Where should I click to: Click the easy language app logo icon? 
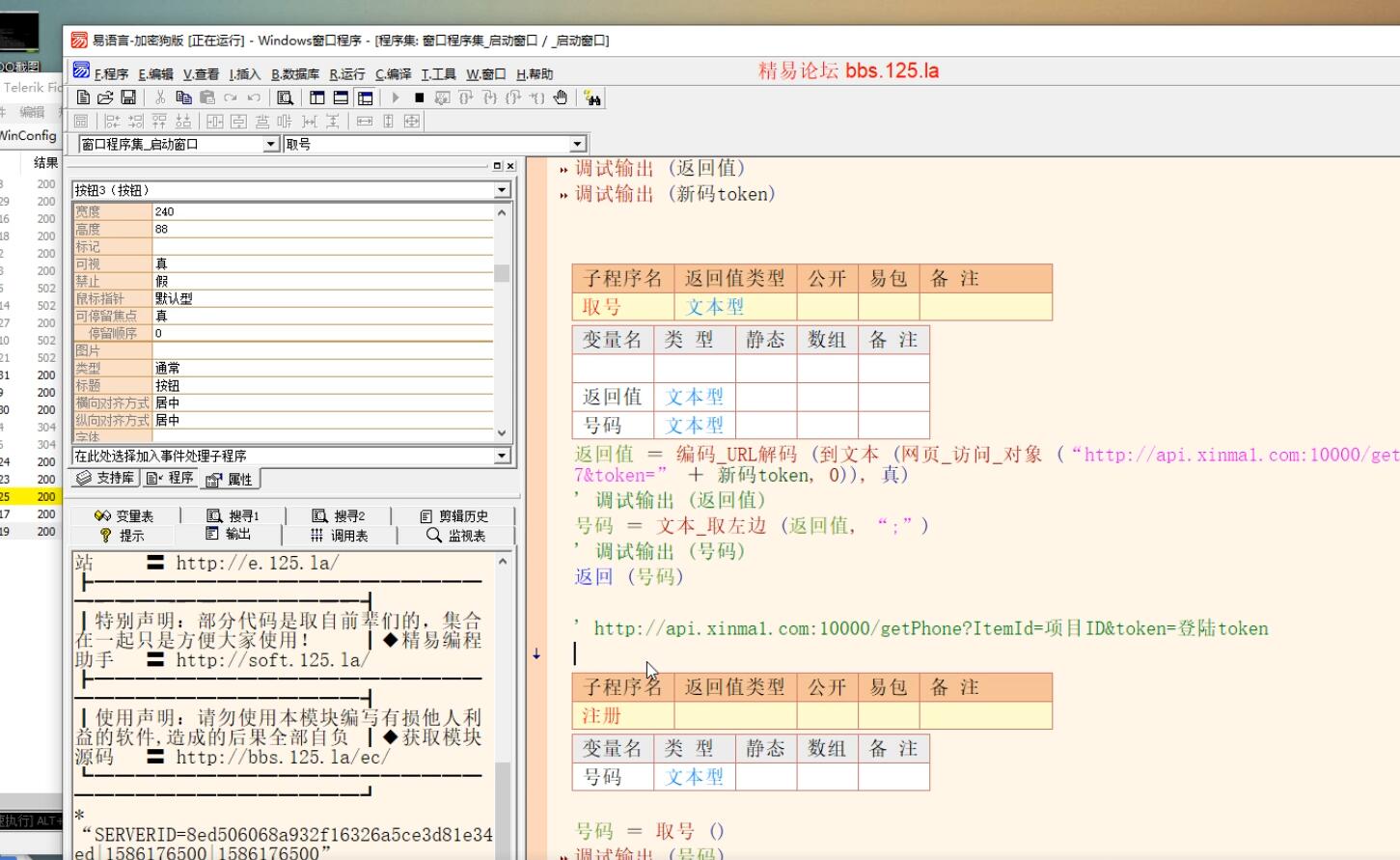(x=79, y=40)
